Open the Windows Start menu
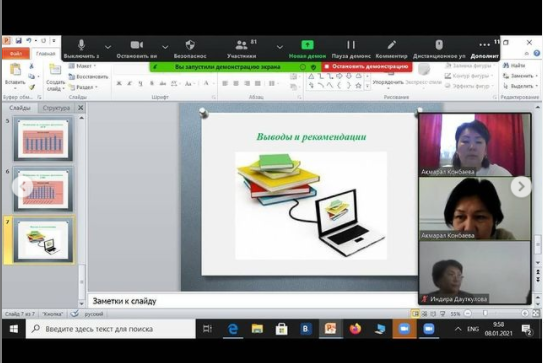Viewport: 544px width, 363px height. [x=14, y=329]
